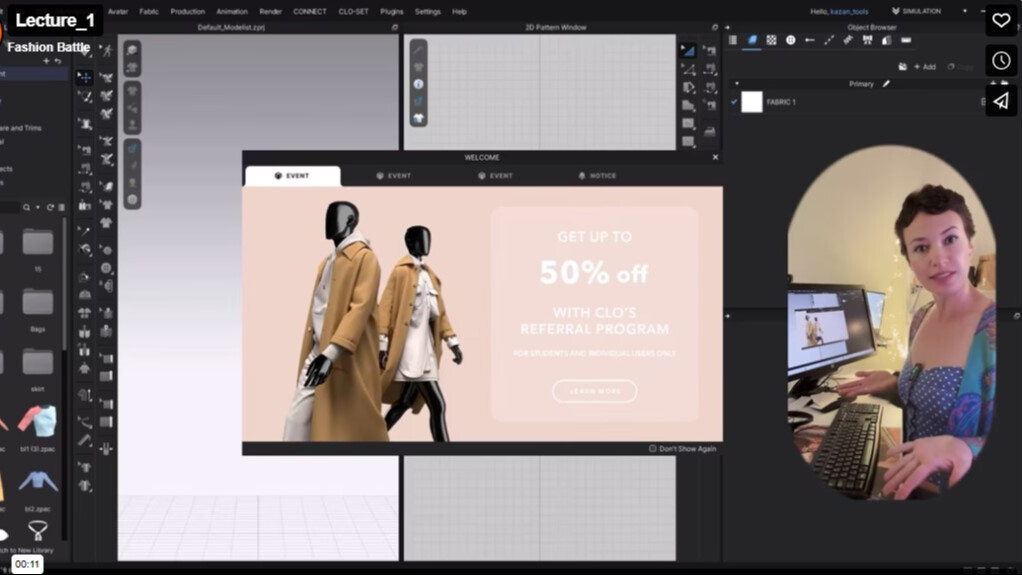Select the transform/move tool in 3D toolbar
The height and width of the screenshot is (575, 1022).
tap(84, 77)
